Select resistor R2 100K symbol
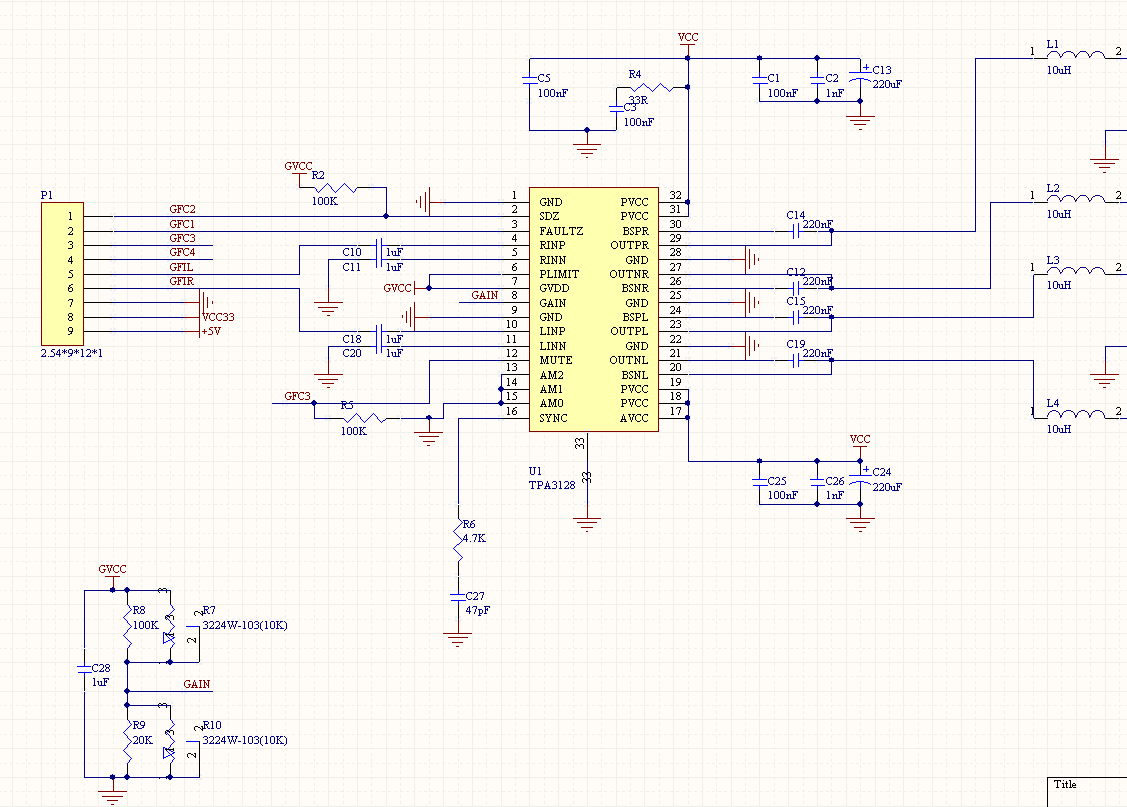Image resolution: width=1127 pixels, height=807 pixels. pyautogui.click(x=336, y=188)
